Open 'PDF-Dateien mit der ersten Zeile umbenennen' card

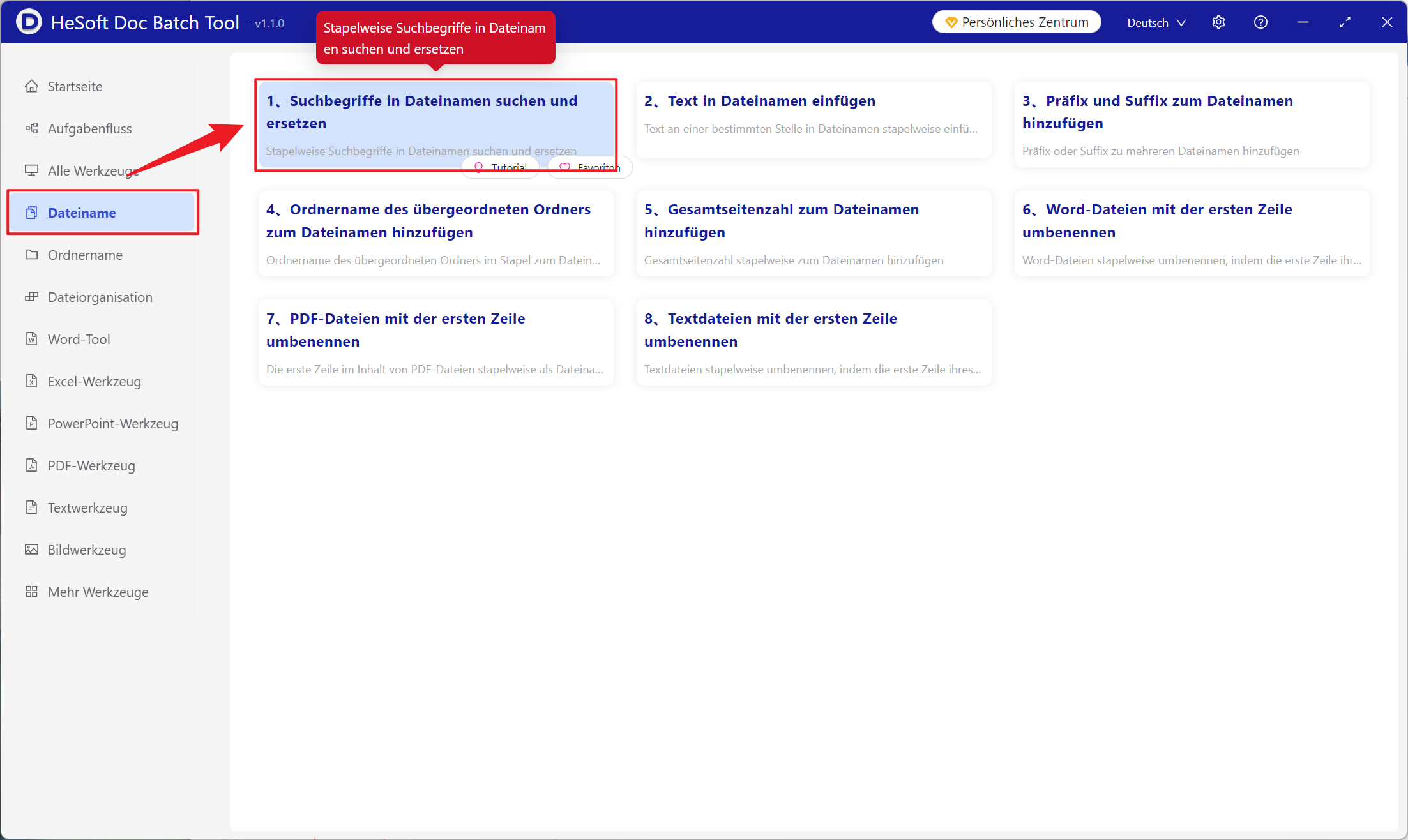[x=436, y=342]
